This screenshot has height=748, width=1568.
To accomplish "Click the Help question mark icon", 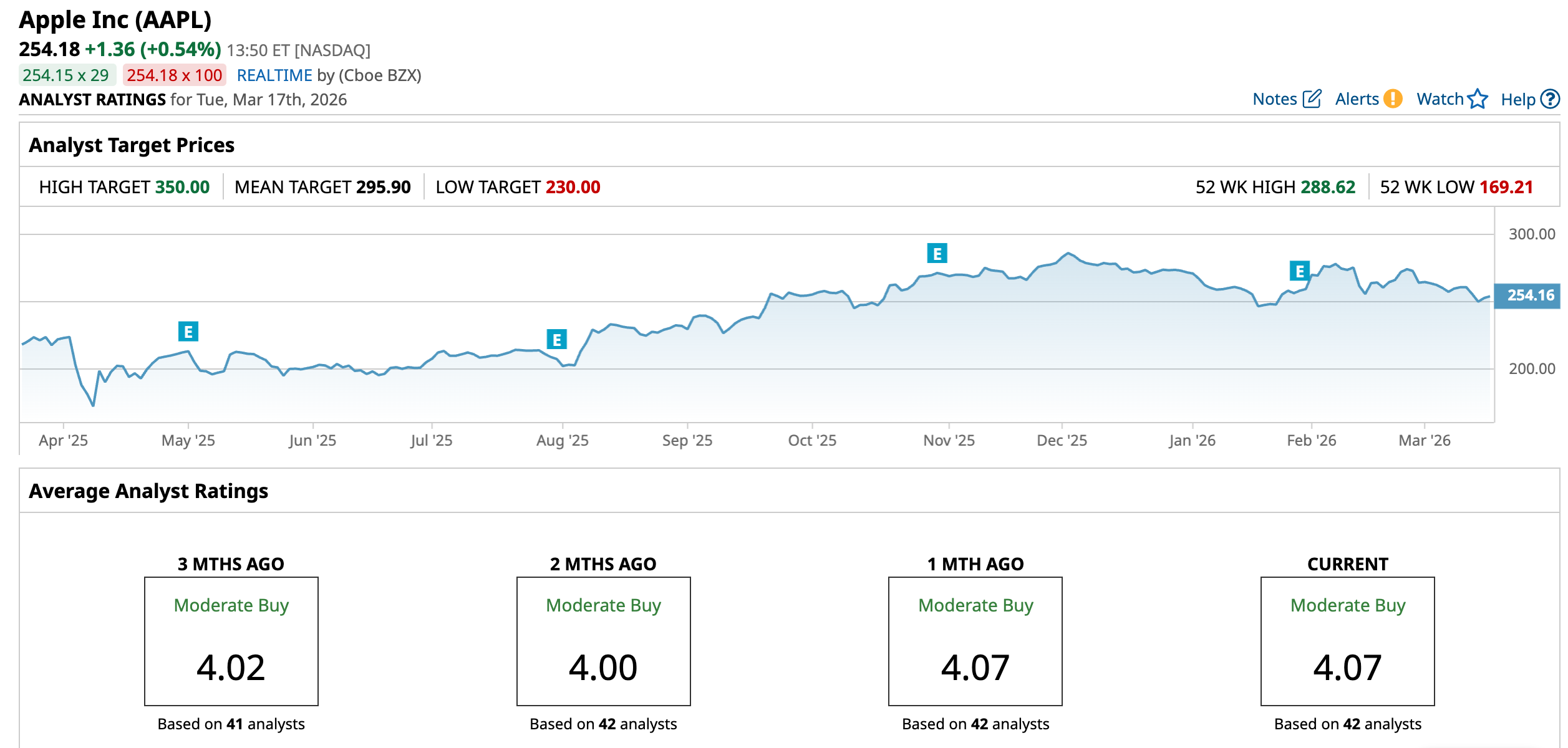I will coord(1549,99).
